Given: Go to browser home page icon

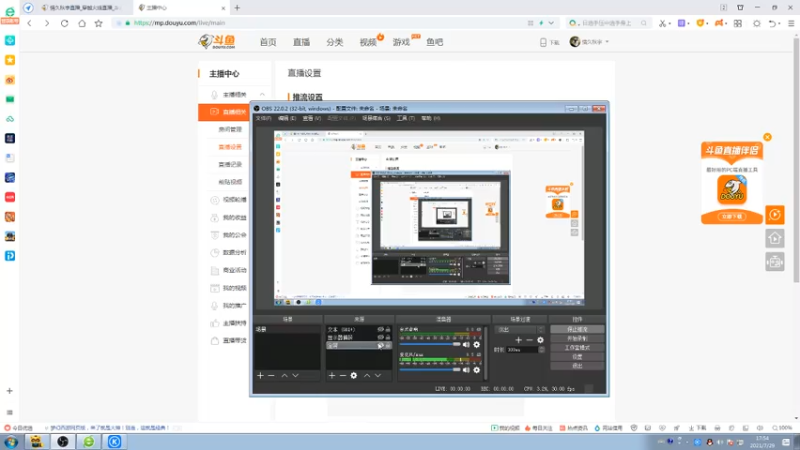Looking at the screenshot, I should coord(82,23).
